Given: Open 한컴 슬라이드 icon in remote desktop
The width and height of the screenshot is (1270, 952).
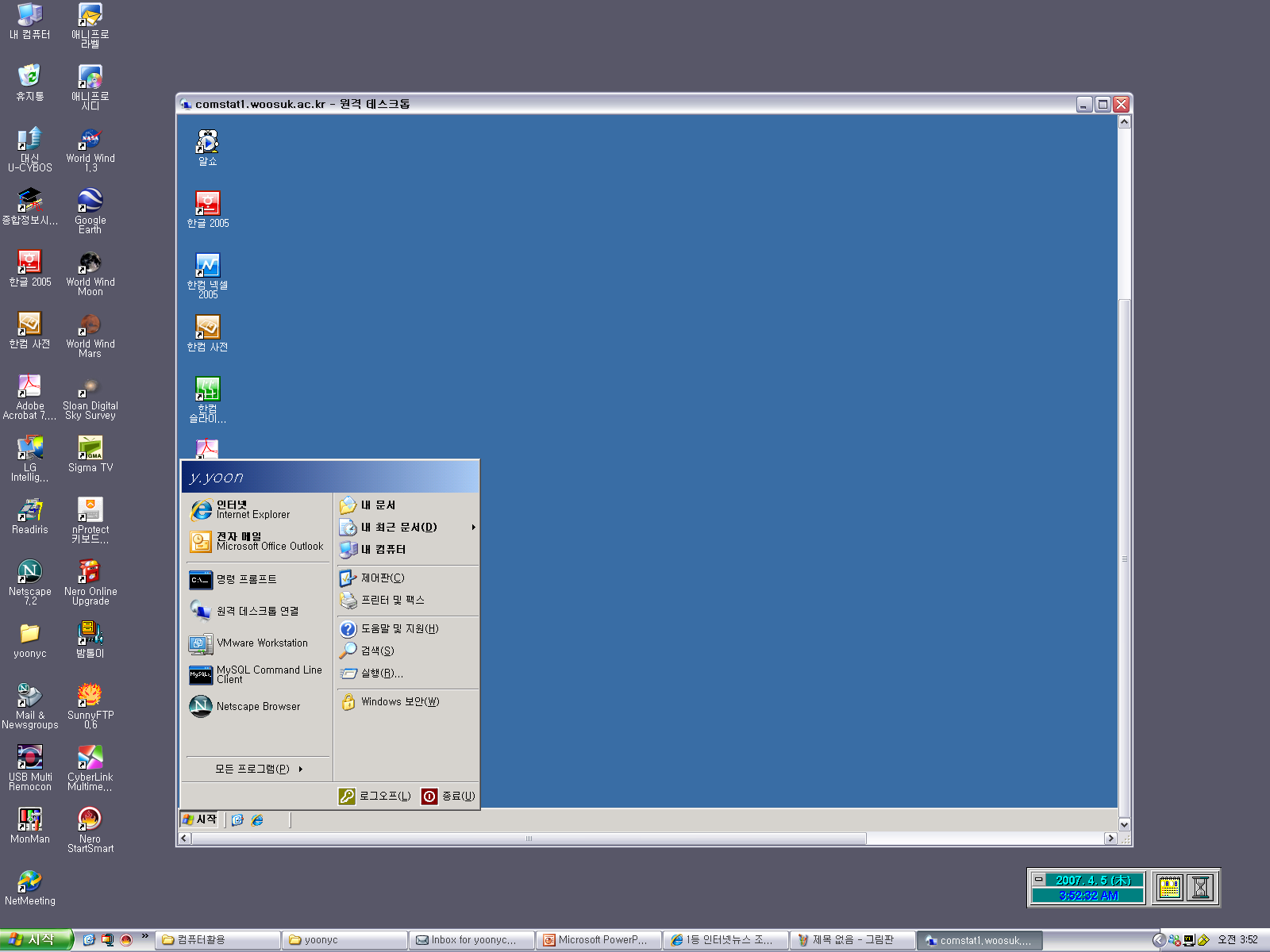Looking at the screenshot, I should [x=207, y=399].
